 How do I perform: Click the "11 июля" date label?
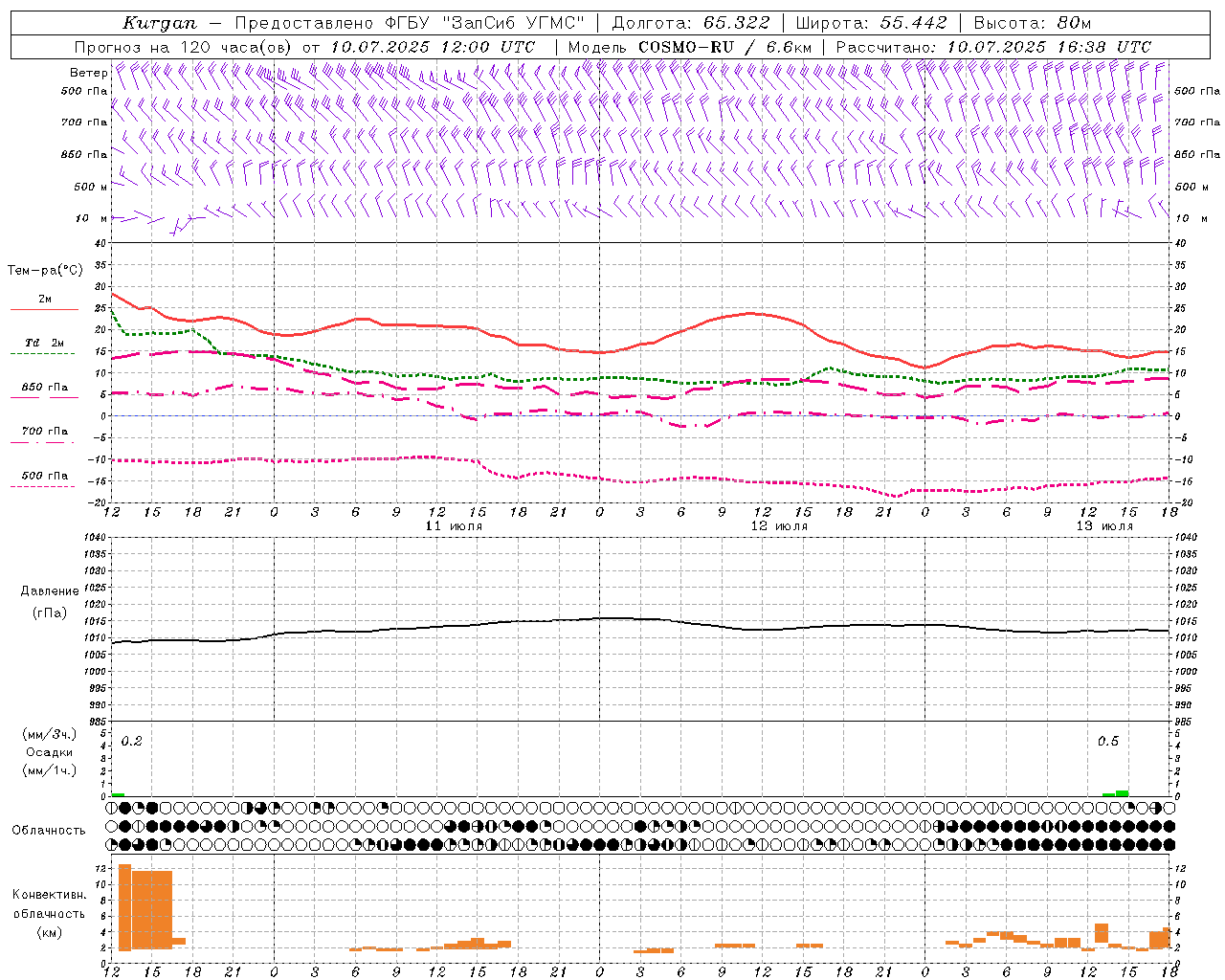point(454,525)
